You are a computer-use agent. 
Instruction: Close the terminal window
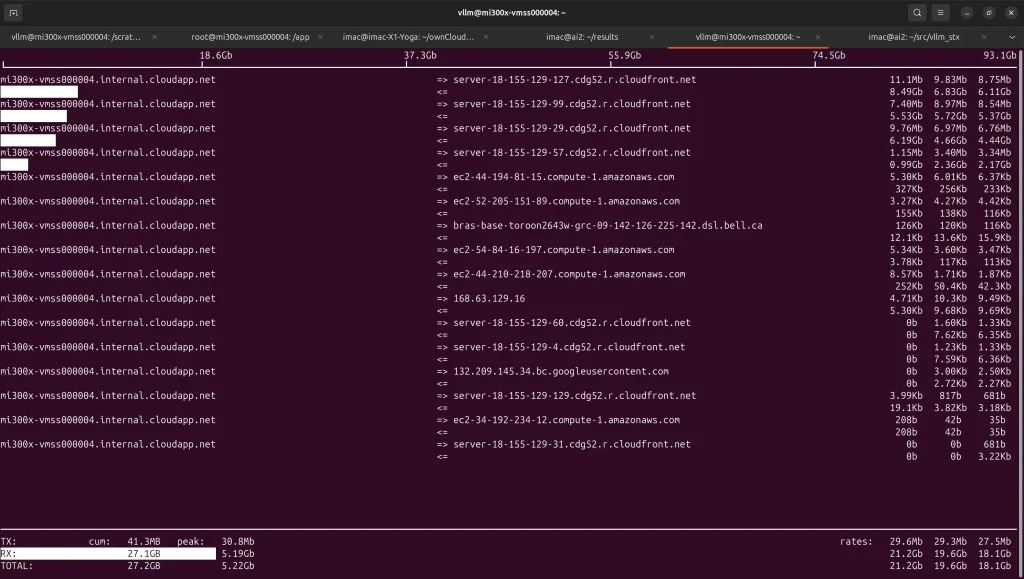coord(1009,13)
